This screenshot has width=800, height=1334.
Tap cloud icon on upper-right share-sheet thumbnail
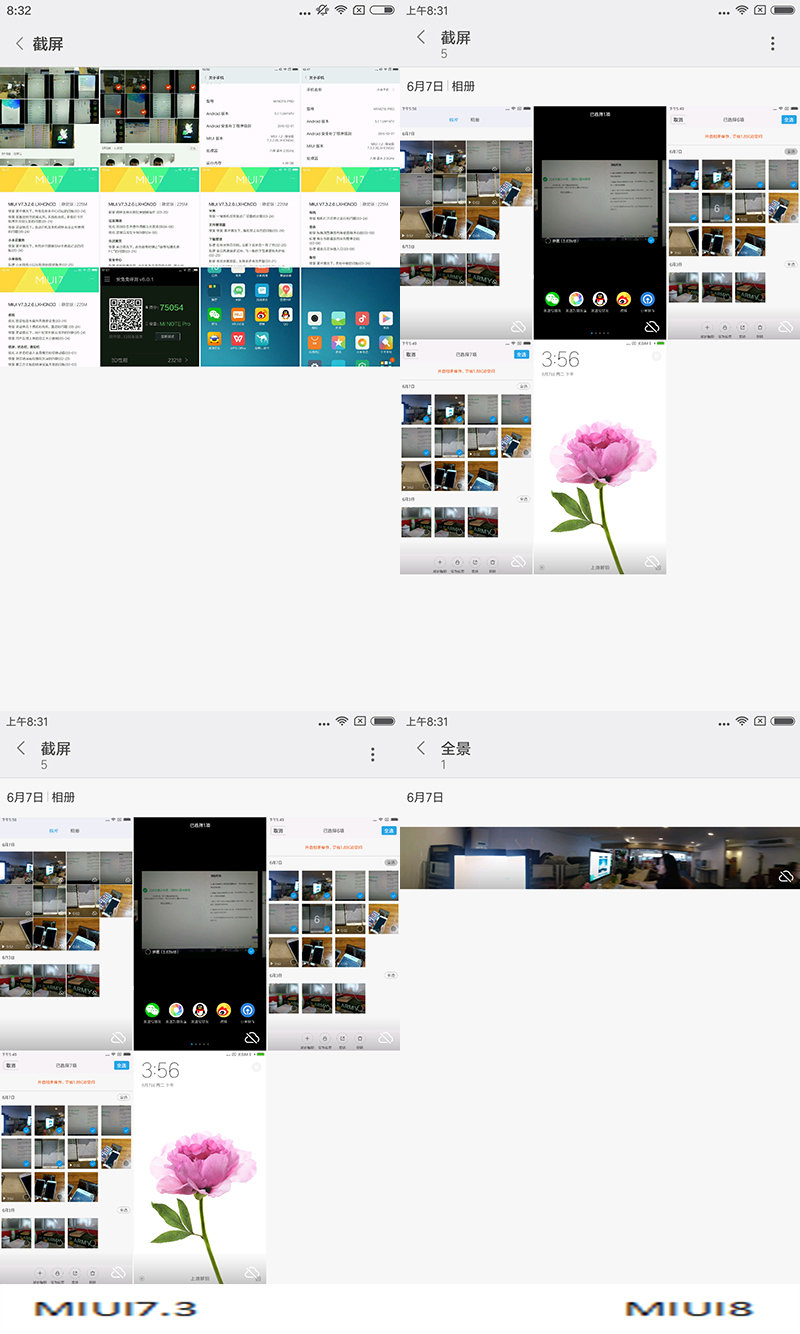(651, 327)
